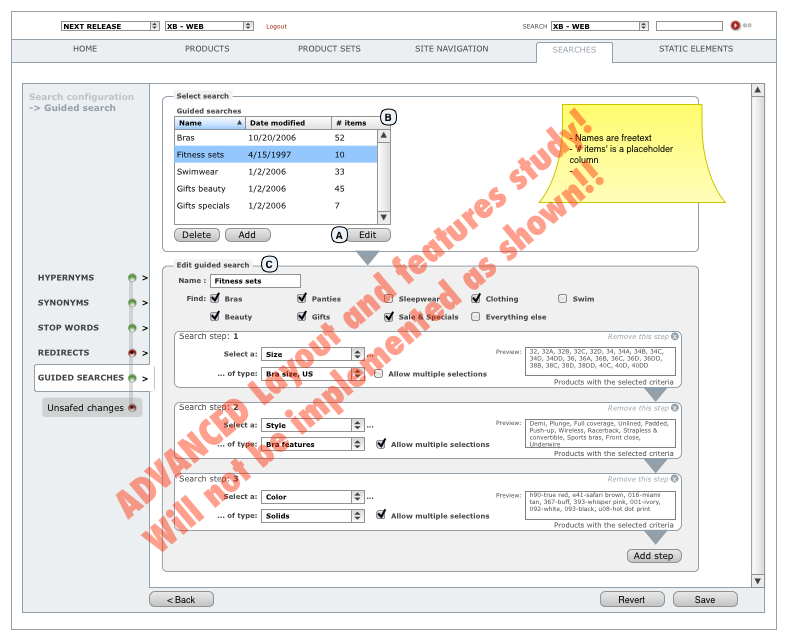
Task: Toggle the Clothing checkbox
Action: coord(476,298)
